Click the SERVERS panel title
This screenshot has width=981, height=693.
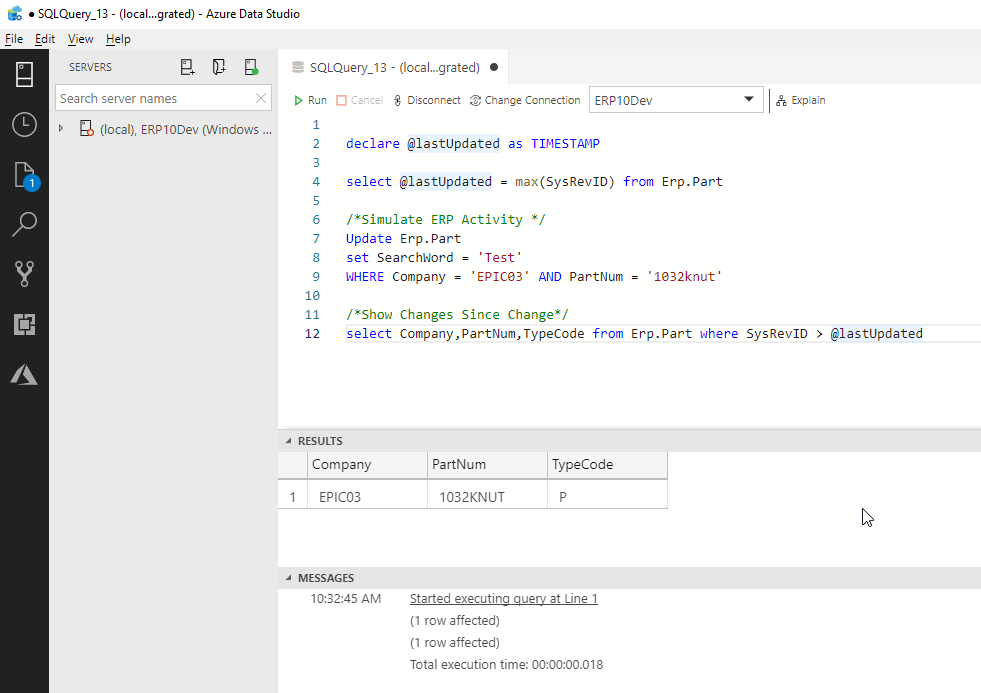[90, 67]
